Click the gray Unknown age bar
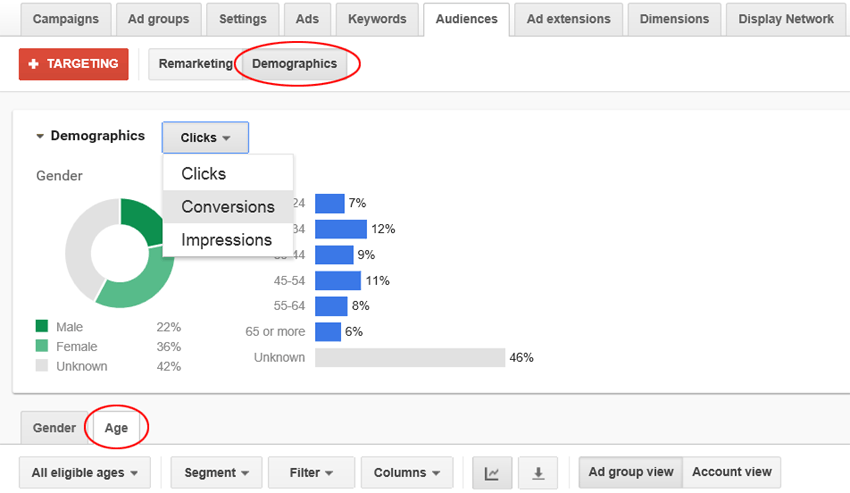850x493 pixels. pyautogui.click(x=410, y=357)
